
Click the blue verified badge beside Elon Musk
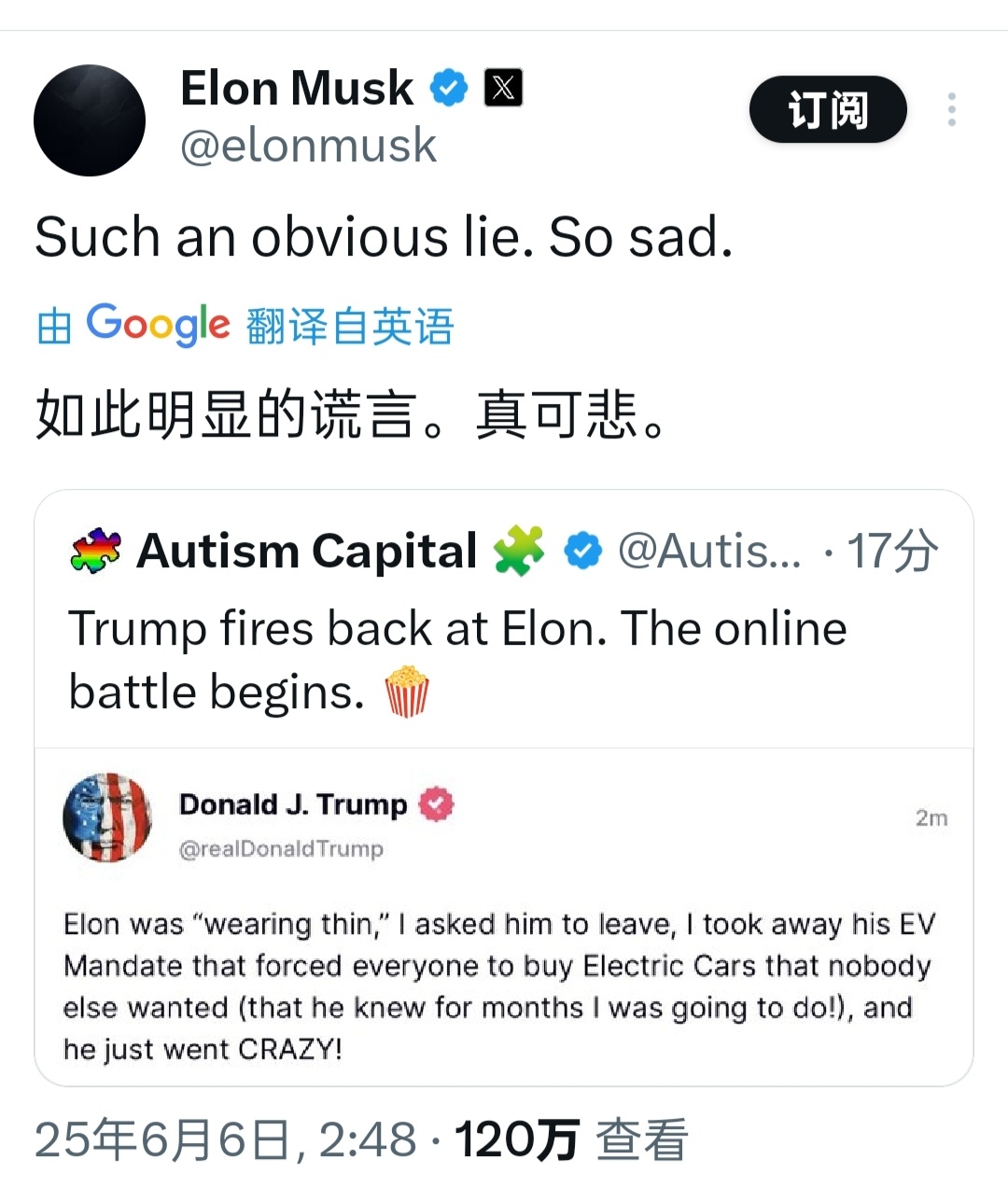449,88
